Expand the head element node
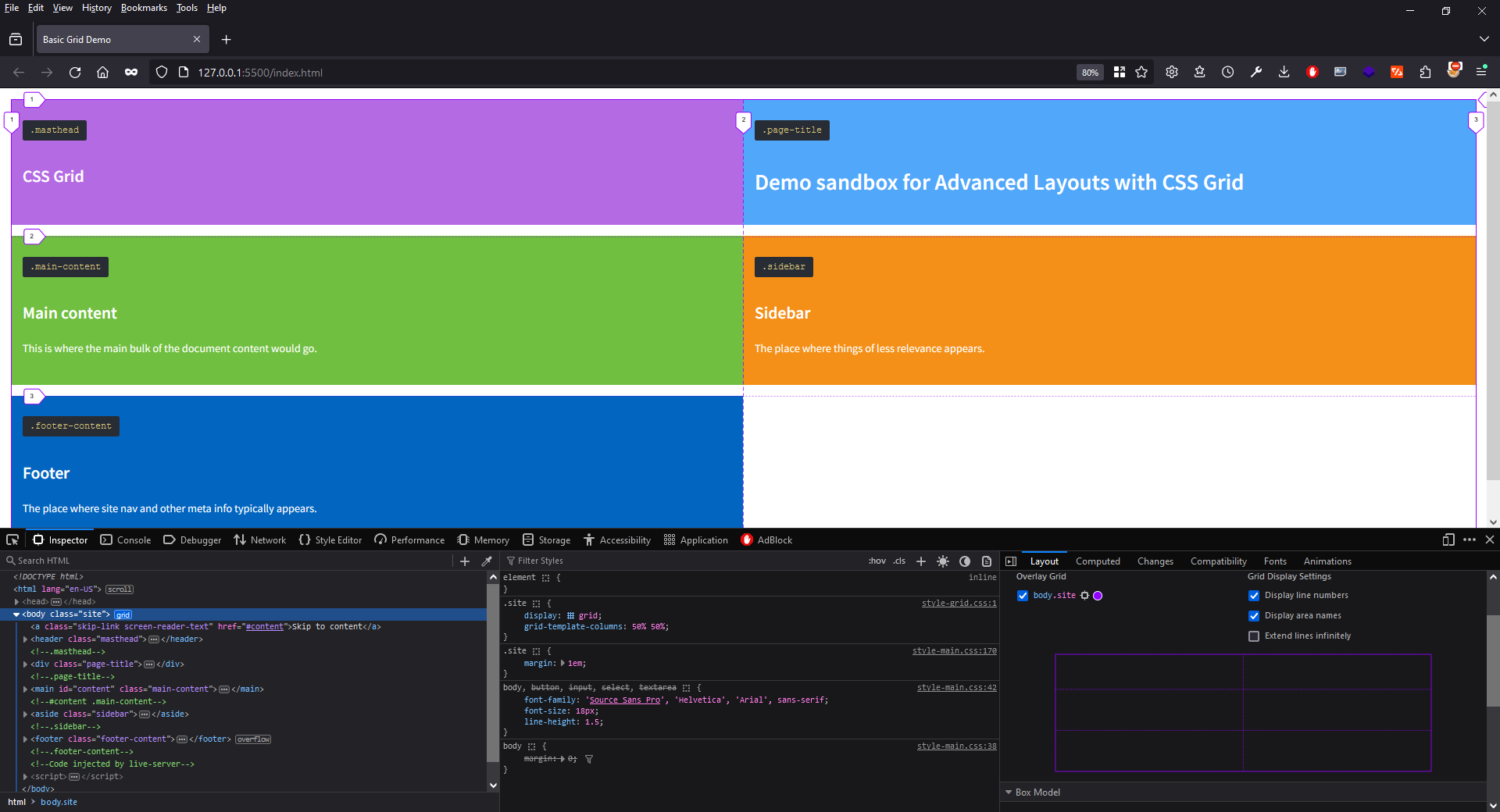 [x=16, y=602]
